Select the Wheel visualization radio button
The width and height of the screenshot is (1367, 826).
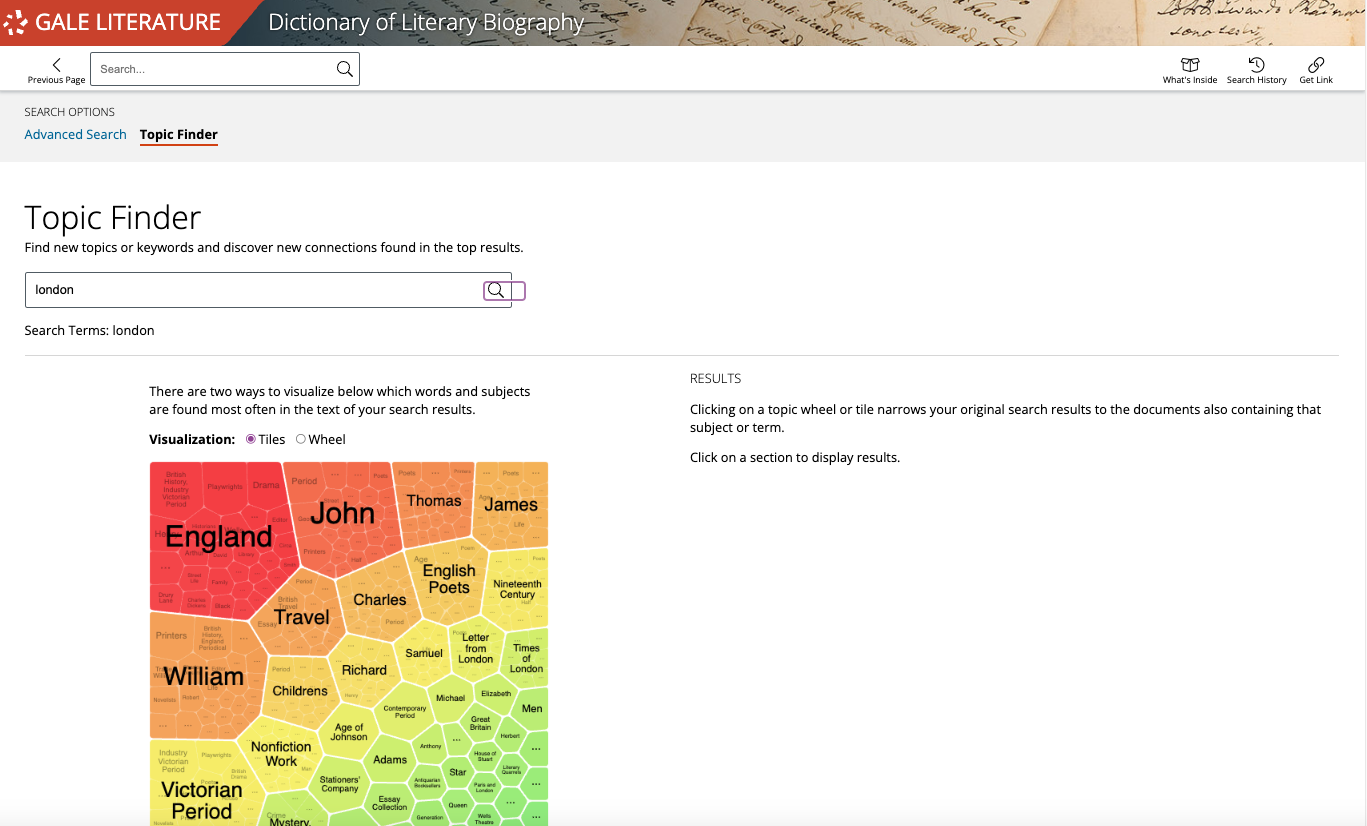coord(301,439)
